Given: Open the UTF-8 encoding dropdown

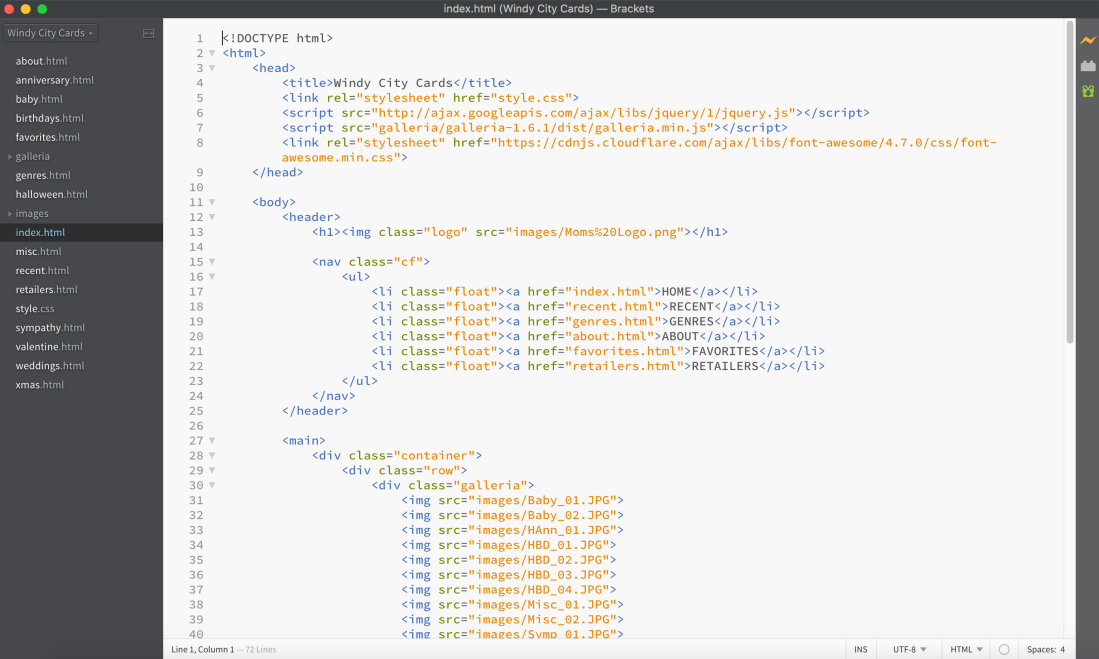Looking at the screenshot, I should [x=909, y=649].
